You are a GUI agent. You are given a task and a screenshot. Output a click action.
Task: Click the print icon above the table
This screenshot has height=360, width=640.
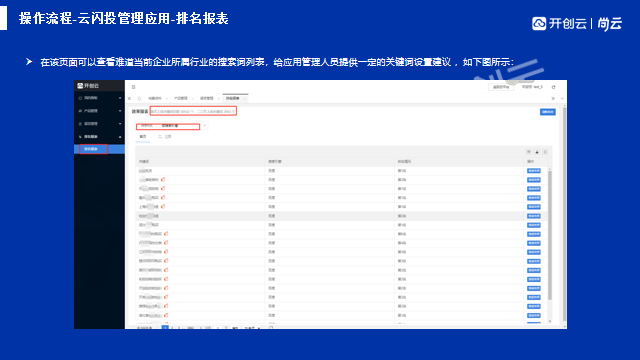(x=537, y=152)
